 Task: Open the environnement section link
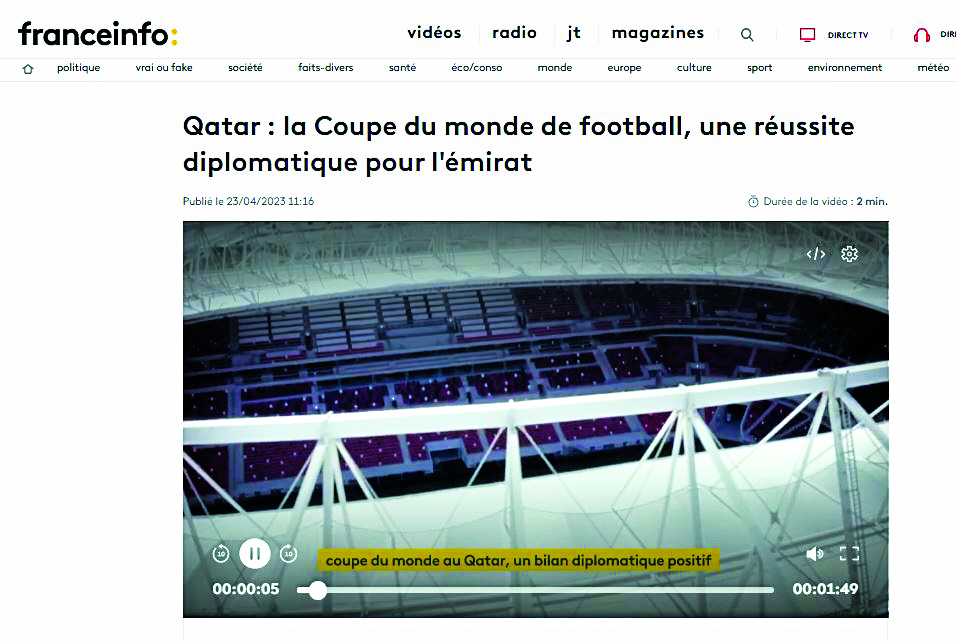(x=844, y=68)
